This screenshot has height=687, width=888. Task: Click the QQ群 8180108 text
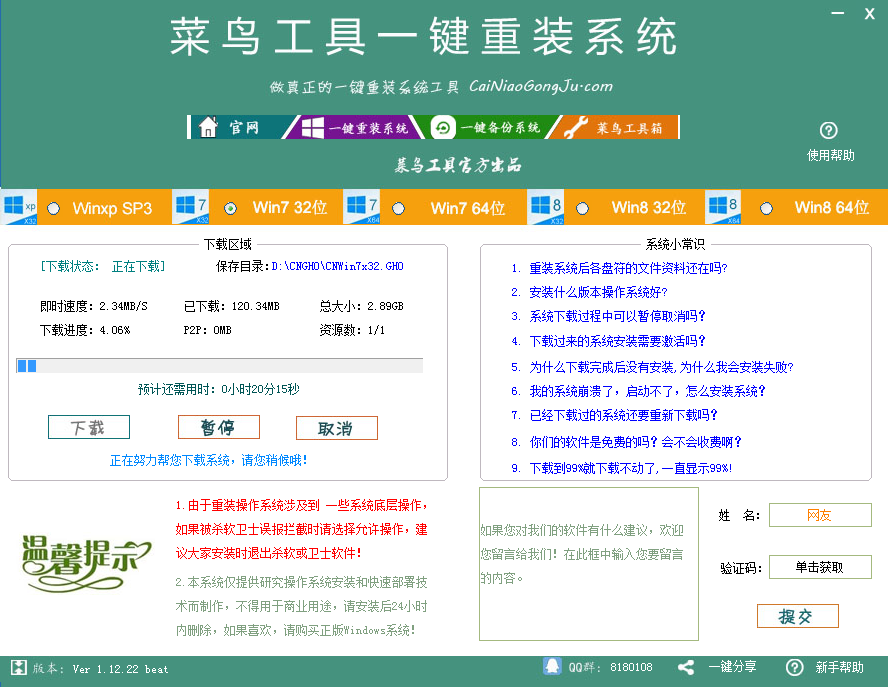coord(610,667)
